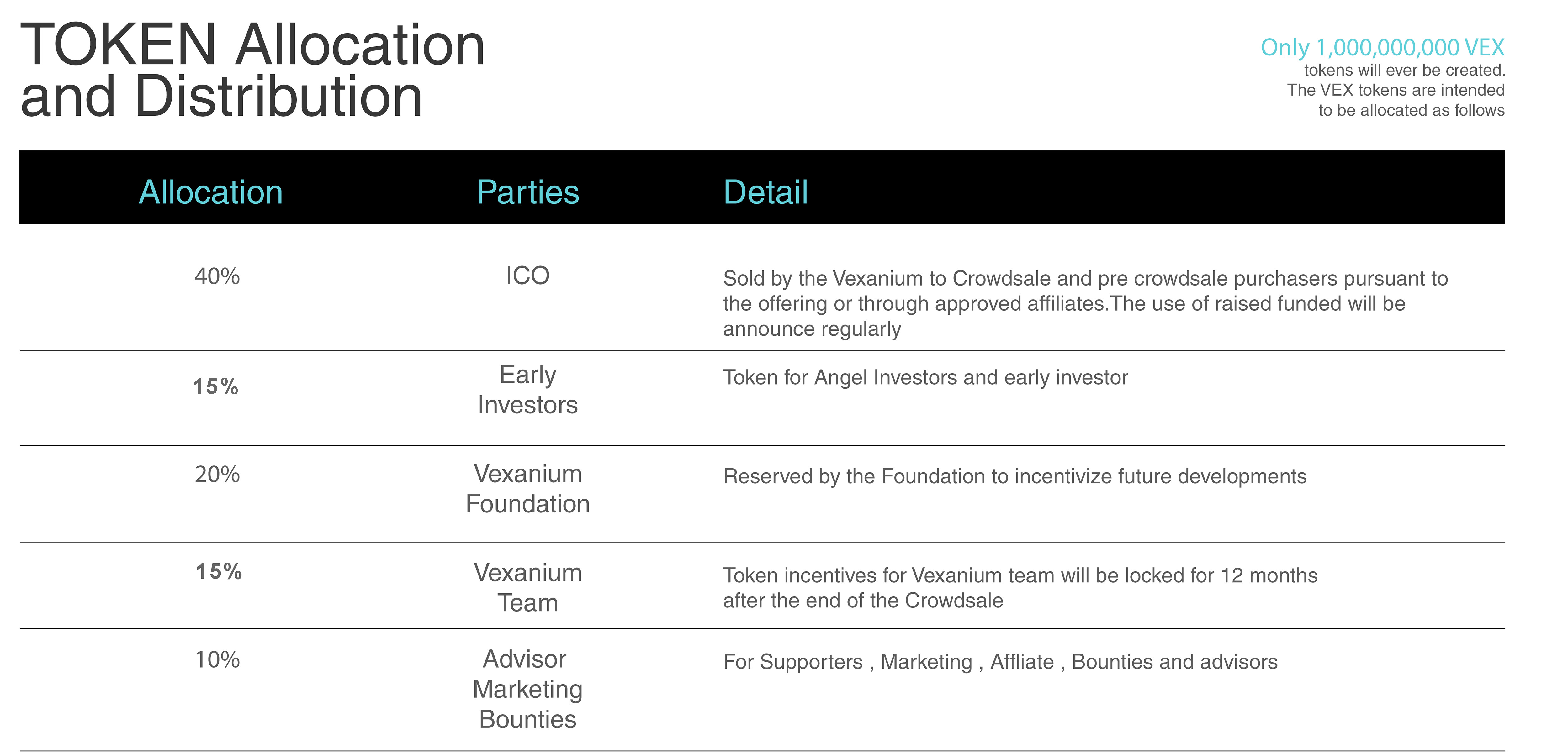Screen dimensions: 1568x756
Task: Select the Supporters, Marketing, Affliate detail text
Action: 1000,662
